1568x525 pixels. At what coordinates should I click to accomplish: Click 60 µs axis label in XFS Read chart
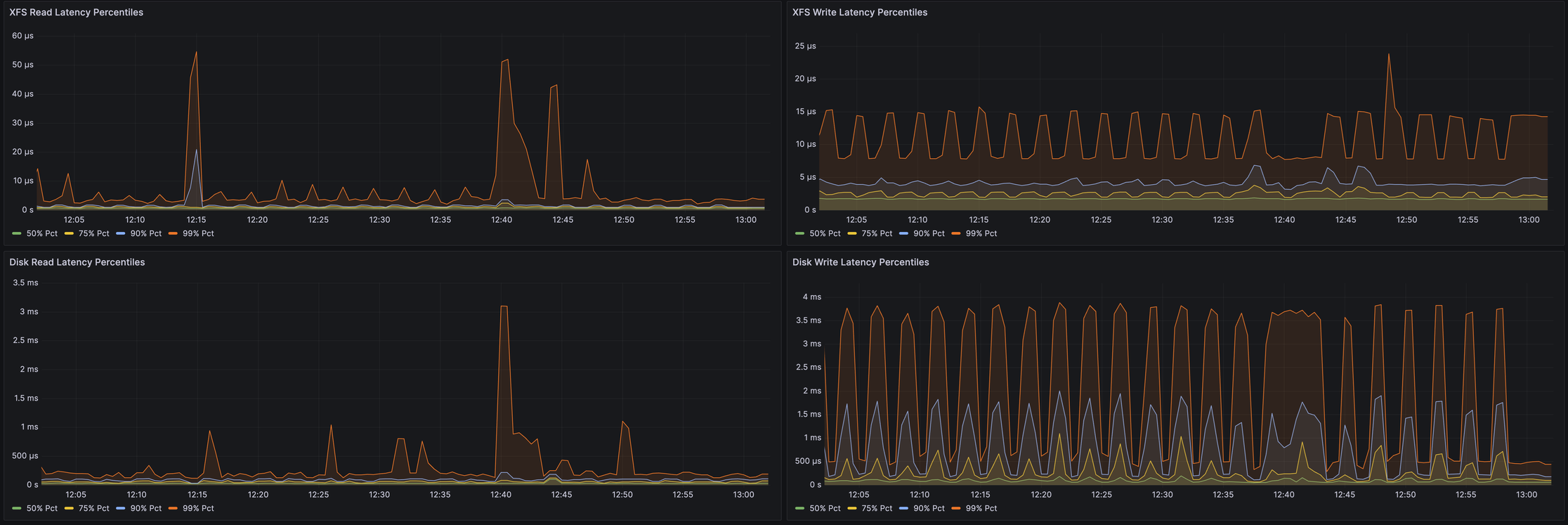tap(22, 36)
